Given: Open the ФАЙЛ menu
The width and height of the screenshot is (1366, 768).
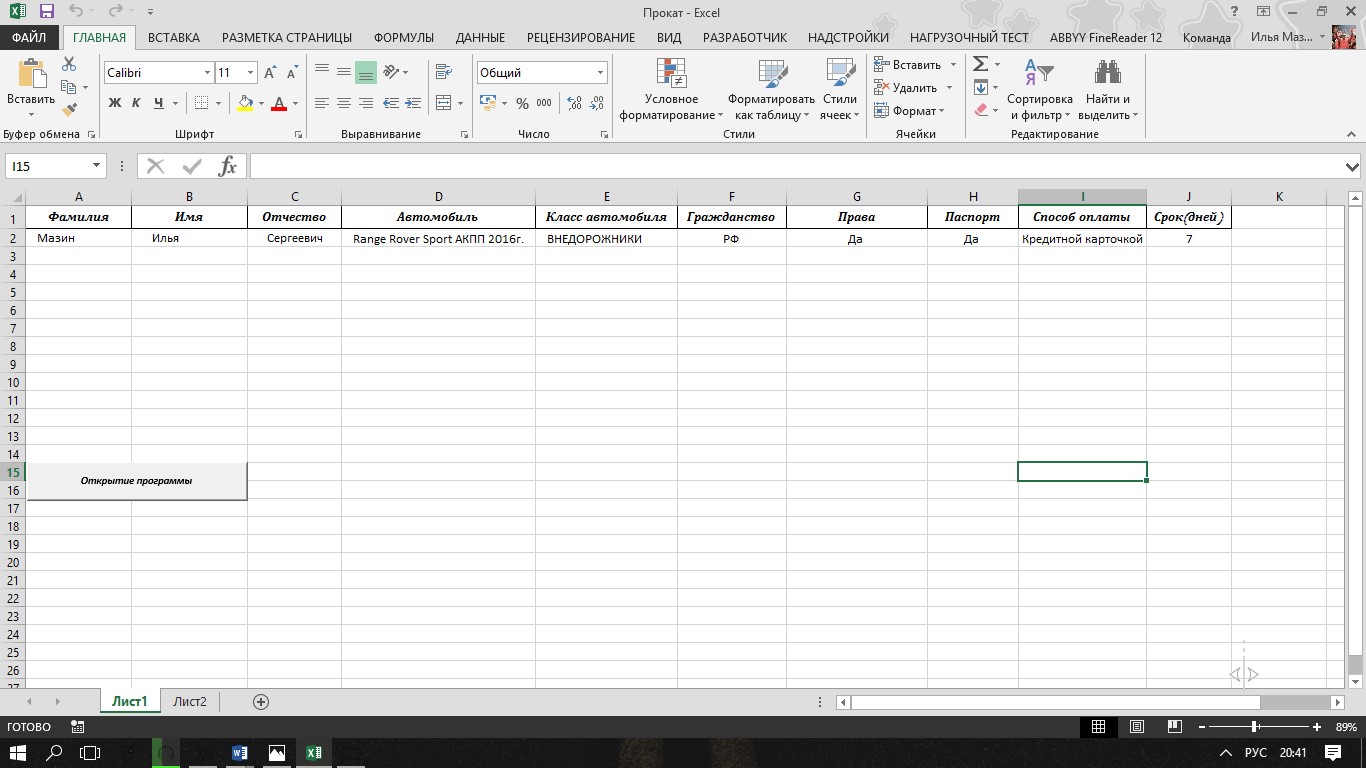Looking at the screenshot, I should click(x=30, y=38).
